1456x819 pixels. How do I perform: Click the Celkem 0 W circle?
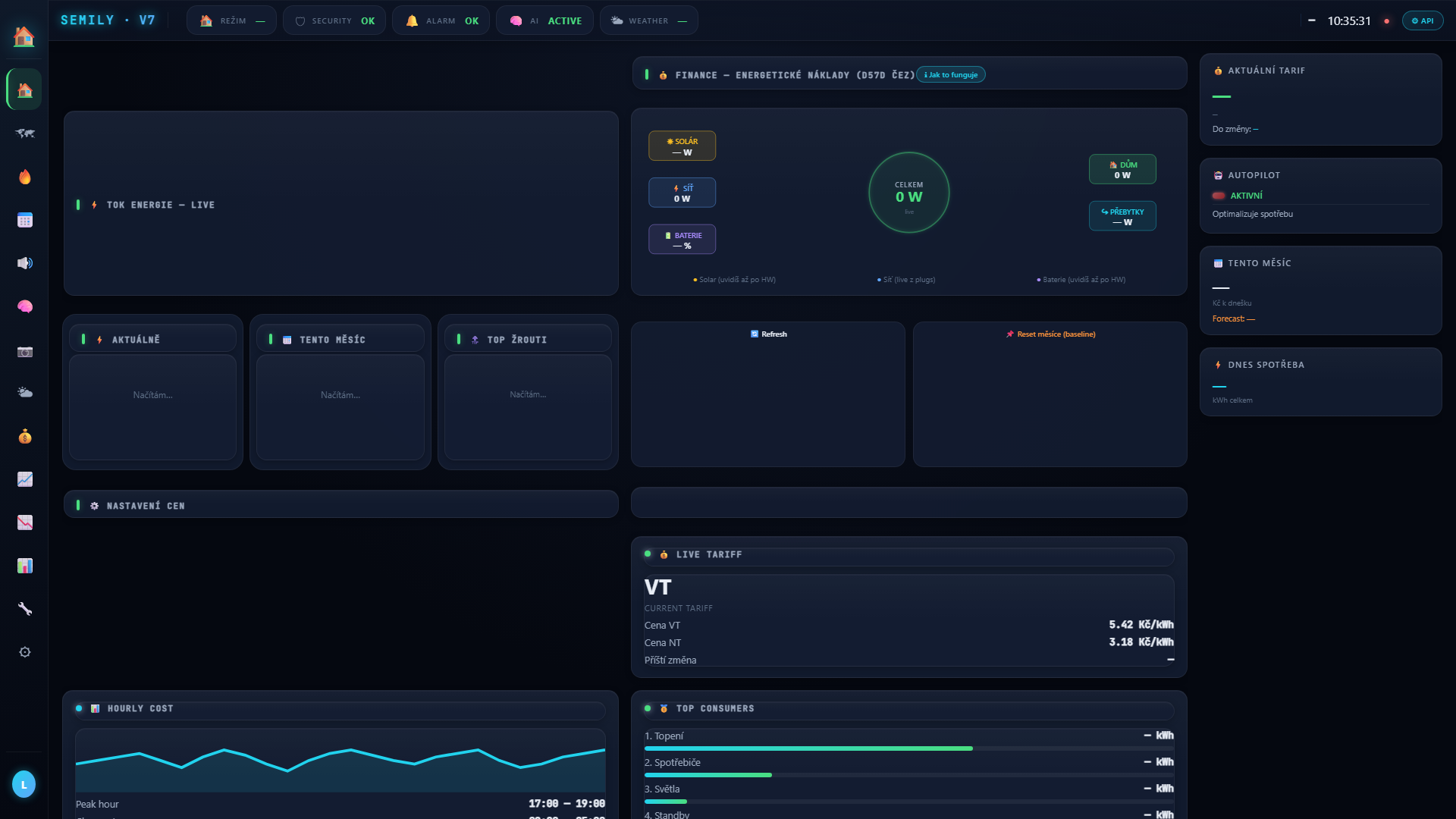pos(908,193)
